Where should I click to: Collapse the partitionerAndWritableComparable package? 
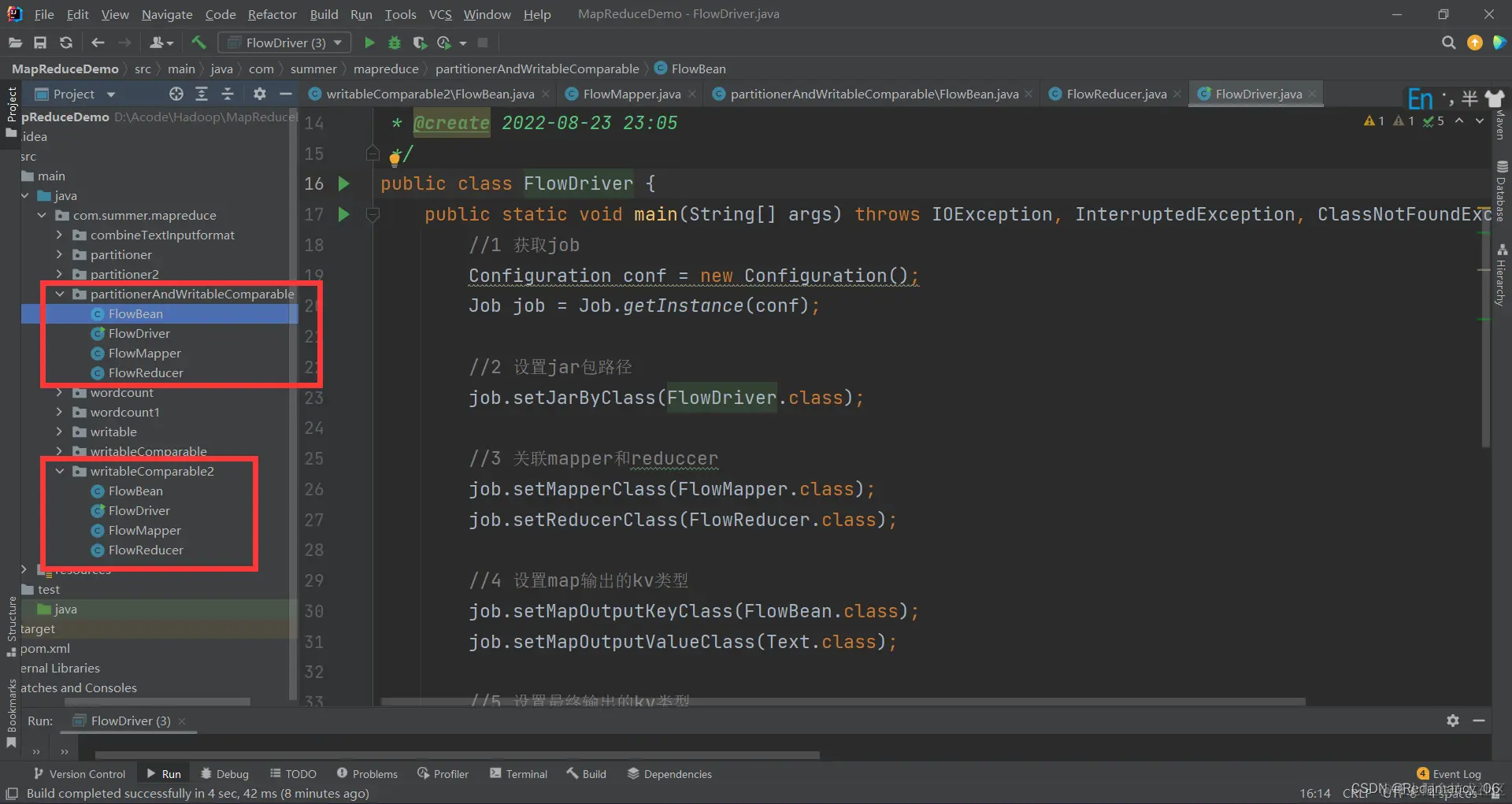60,294
